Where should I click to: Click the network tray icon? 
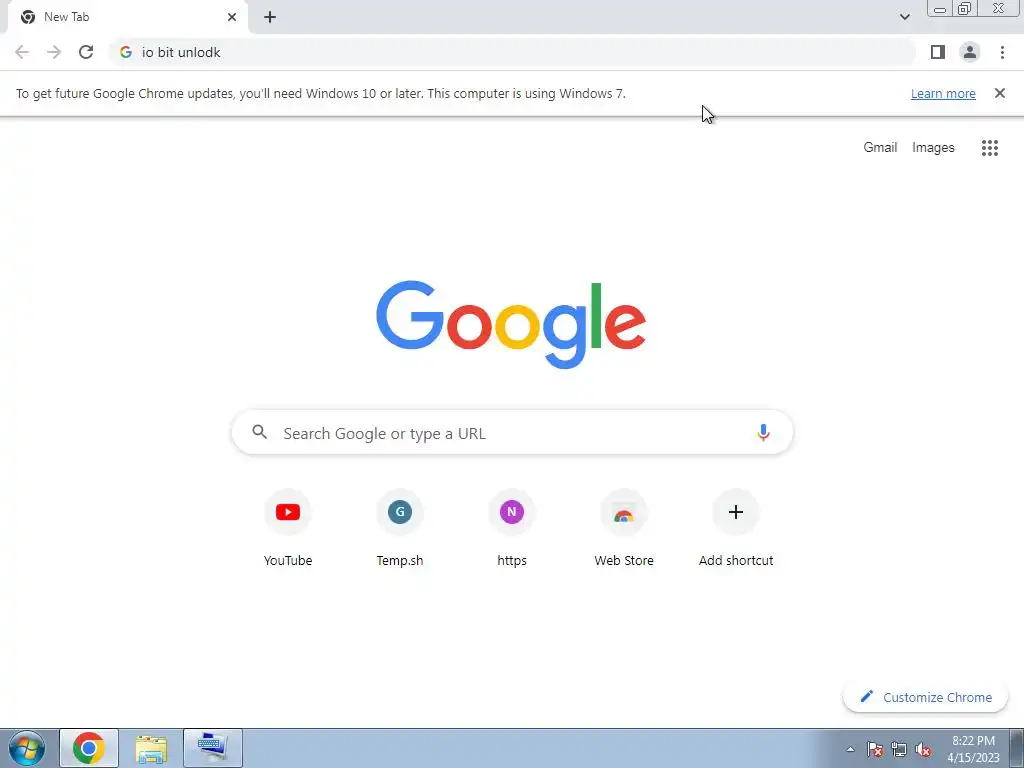pyautogui.click(x=899, y=749)
